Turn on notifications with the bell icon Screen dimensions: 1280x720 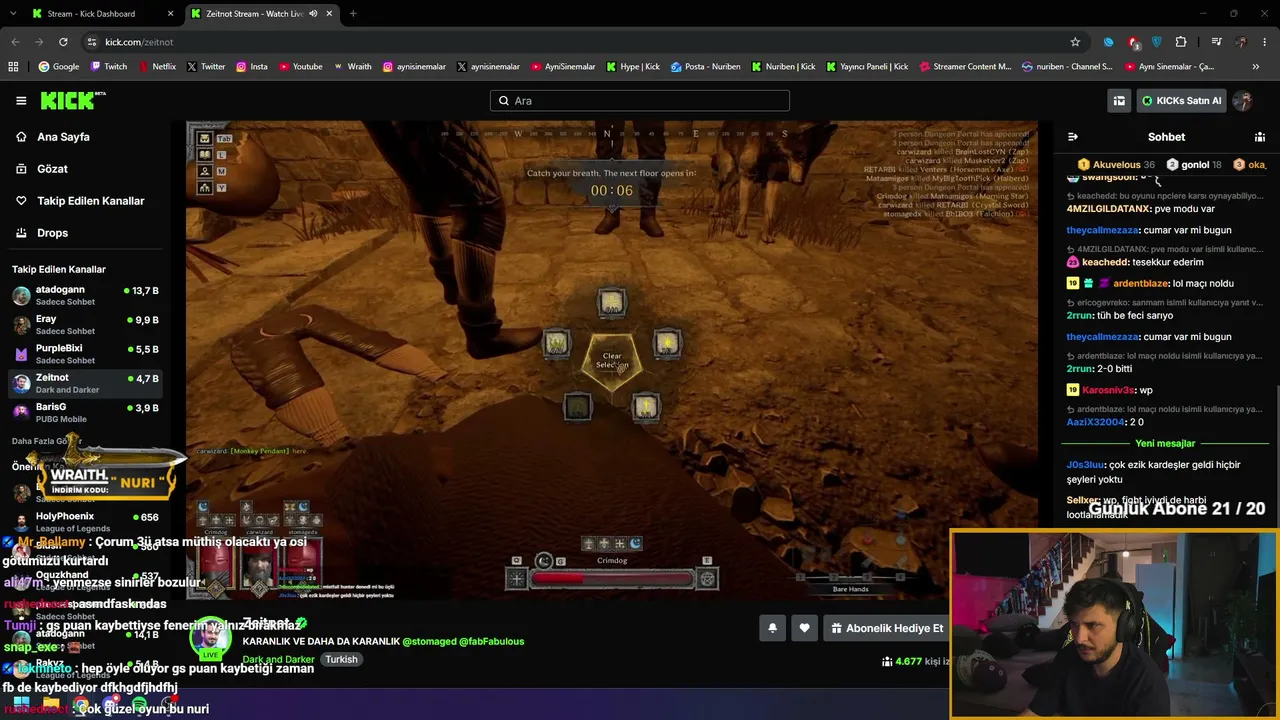(x=772, y=628)
